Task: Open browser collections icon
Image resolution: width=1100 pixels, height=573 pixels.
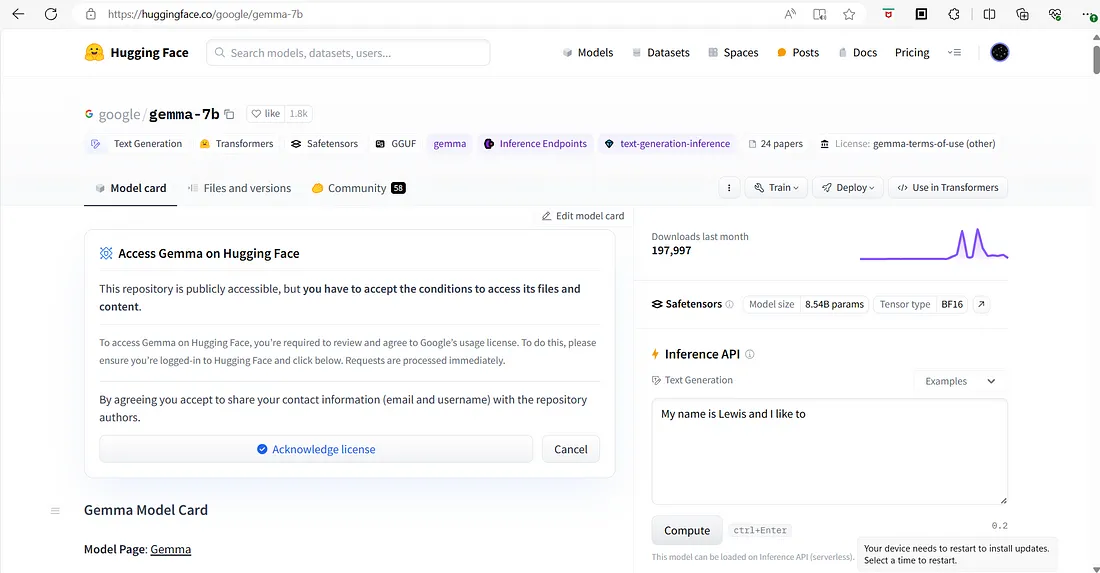Action: coord(1022,14)
